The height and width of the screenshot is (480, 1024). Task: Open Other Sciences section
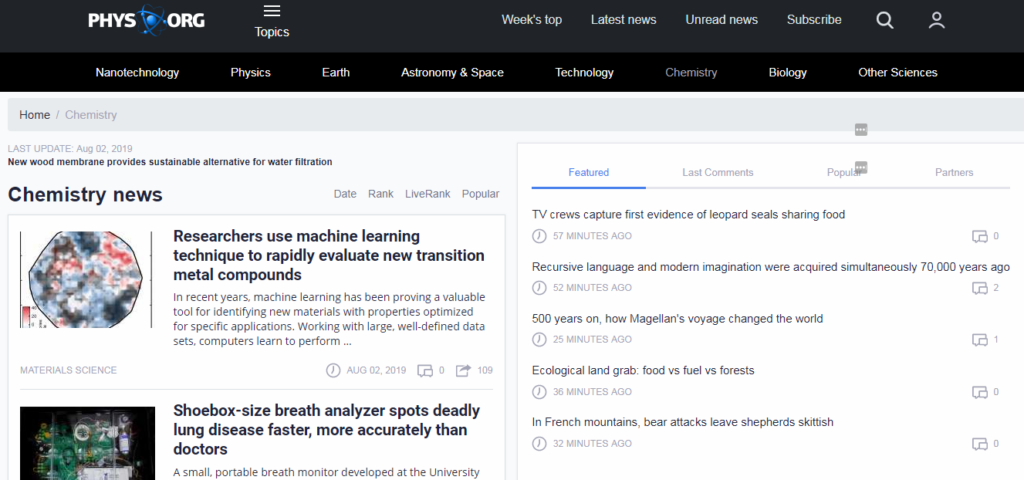point(898,72)
